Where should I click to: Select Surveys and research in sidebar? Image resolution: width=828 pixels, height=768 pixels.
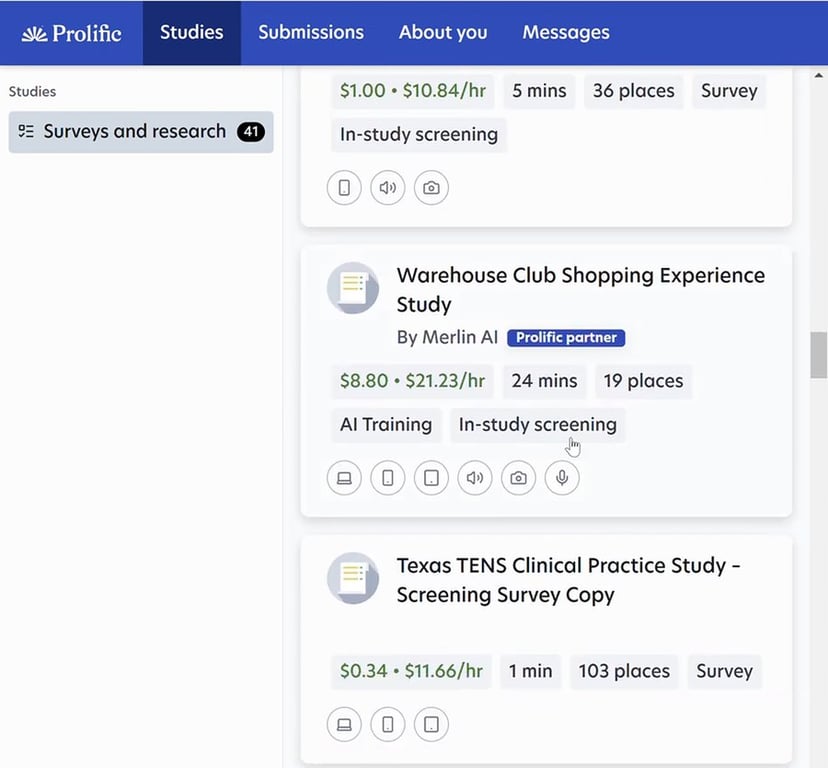(x=141, y=132)
